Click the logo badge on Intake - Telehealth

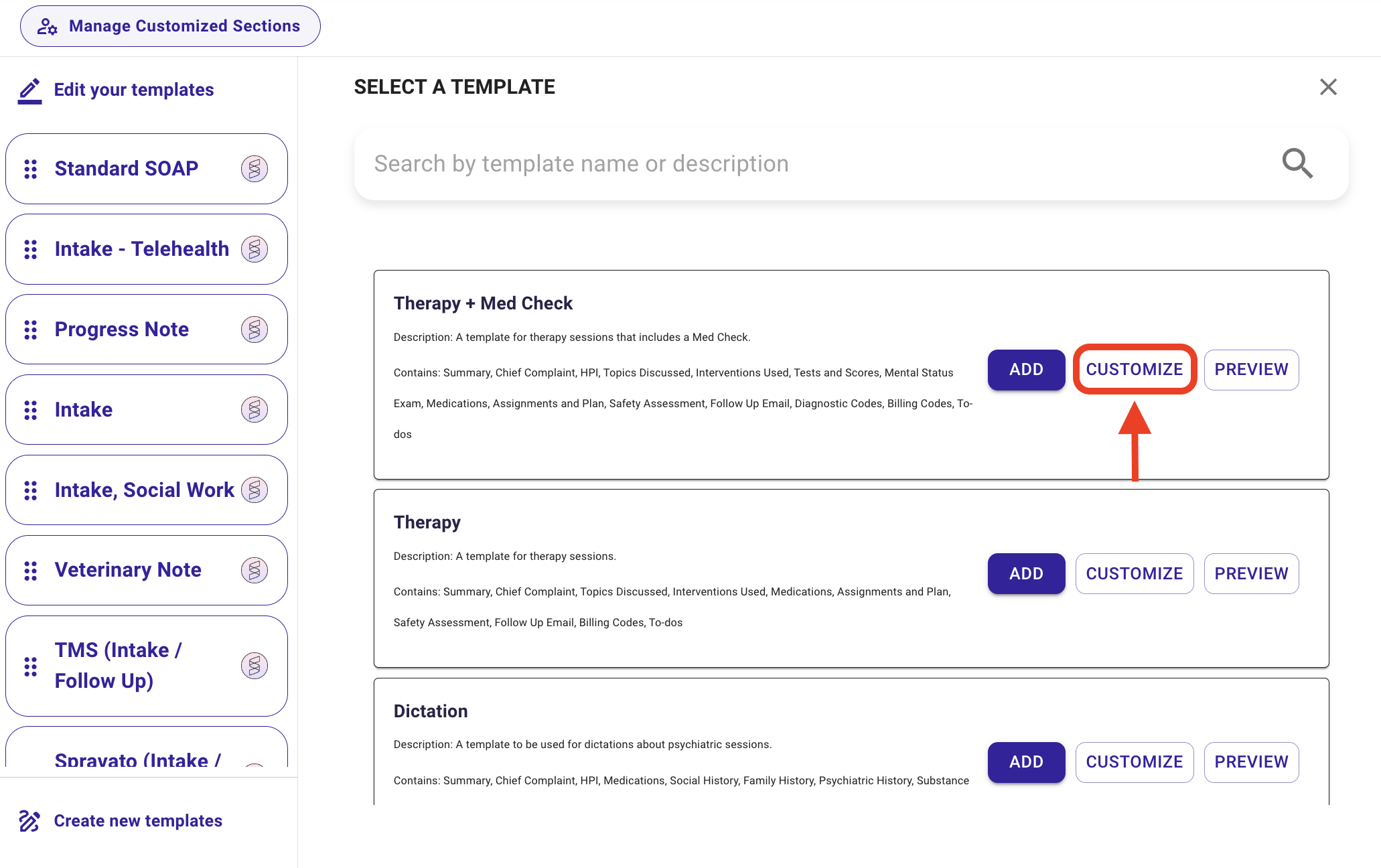pyautogui.click(x=255, y=249)
